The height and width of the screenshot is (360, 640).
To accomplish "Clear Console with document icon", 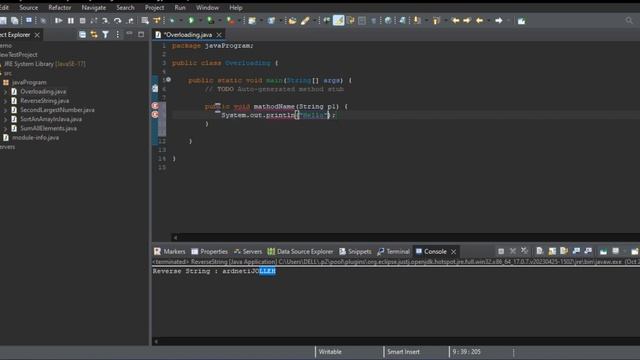I will [x=540, y=251].
